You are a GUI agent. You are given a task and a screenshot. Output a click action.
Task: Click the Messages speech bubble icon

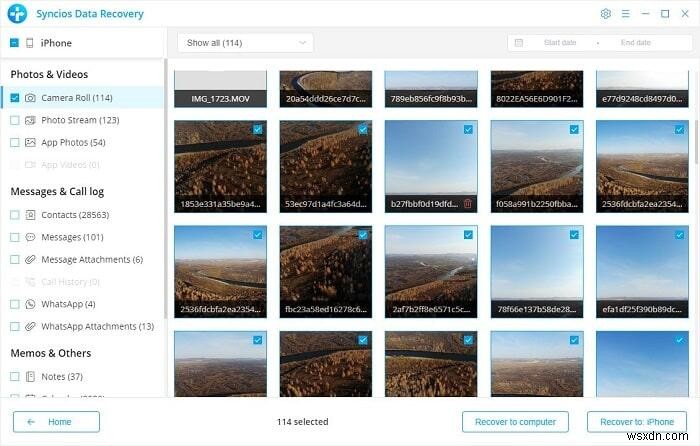pyautogui.click(x=30, y=237)
